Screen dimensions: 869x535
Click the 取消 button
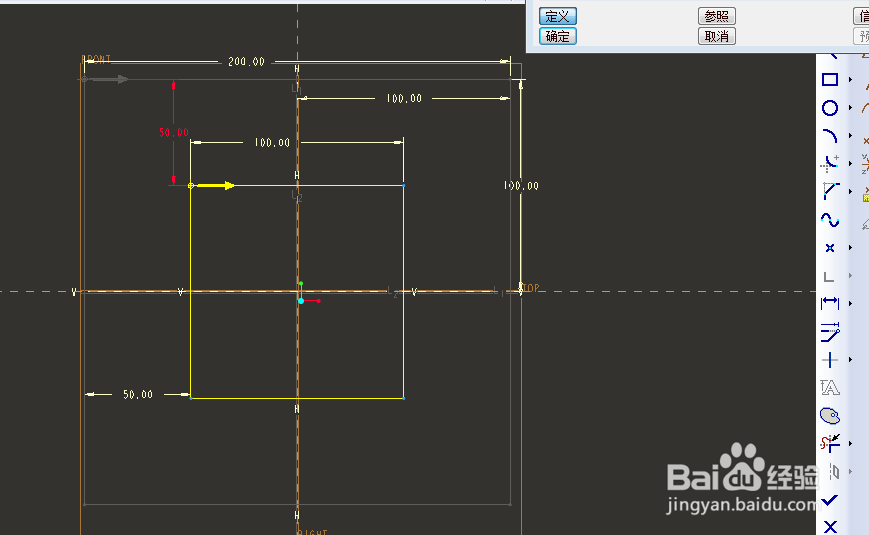(717, 36)
